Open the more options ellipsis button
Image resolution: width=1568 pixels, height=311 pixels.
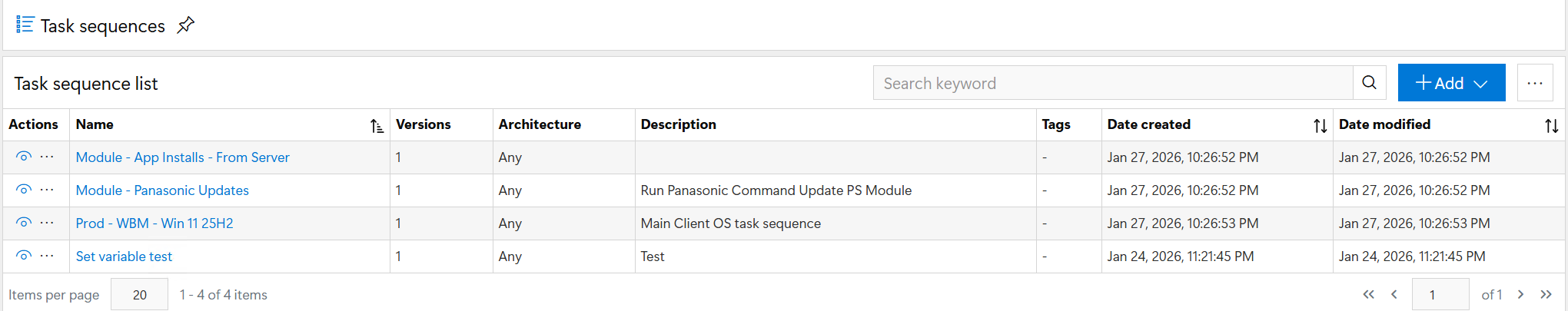tap(1534, 83)
